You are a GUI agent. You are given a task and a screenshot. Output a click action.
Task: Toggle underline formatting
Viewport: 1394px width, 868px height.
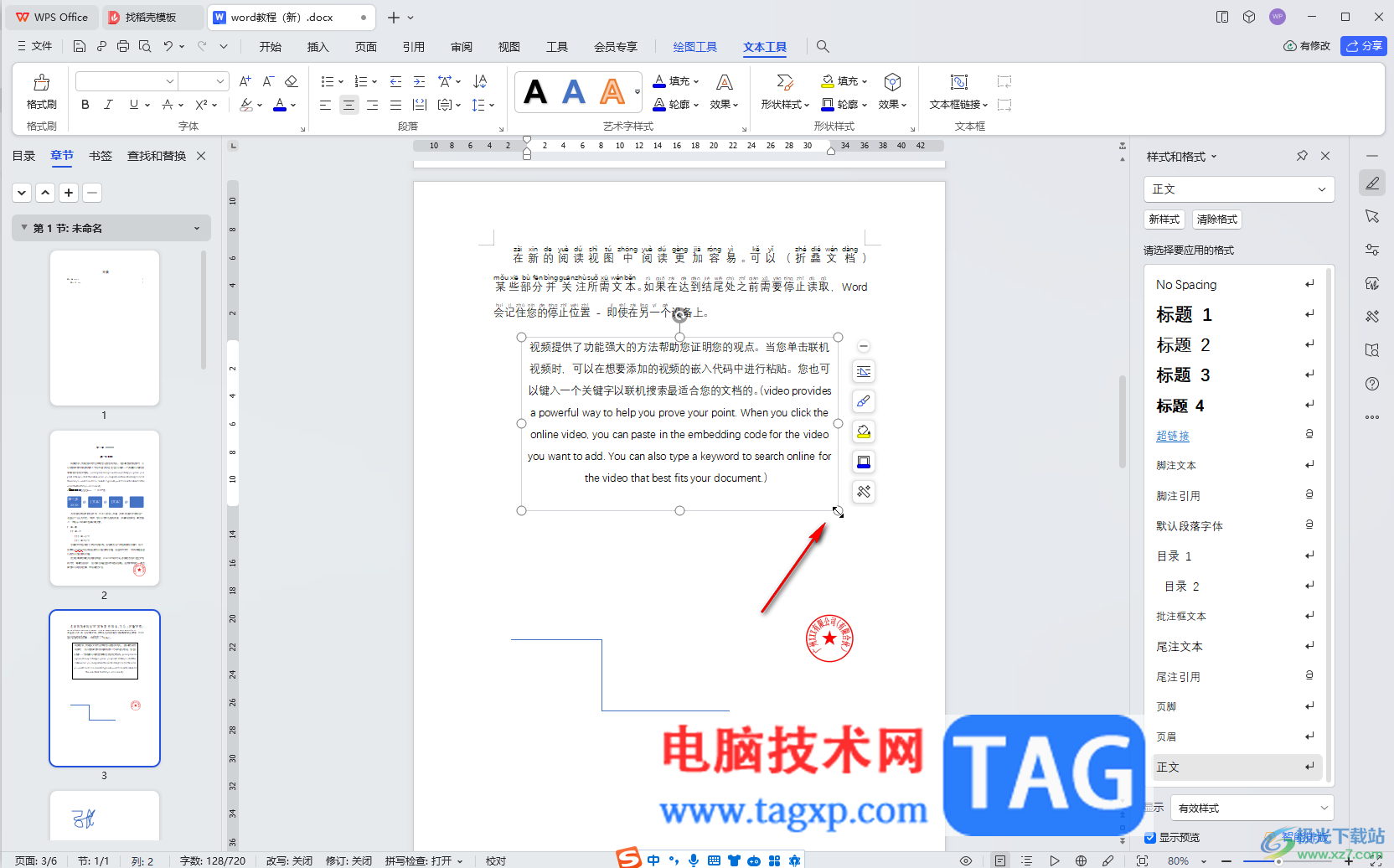(x=133, y=105)
